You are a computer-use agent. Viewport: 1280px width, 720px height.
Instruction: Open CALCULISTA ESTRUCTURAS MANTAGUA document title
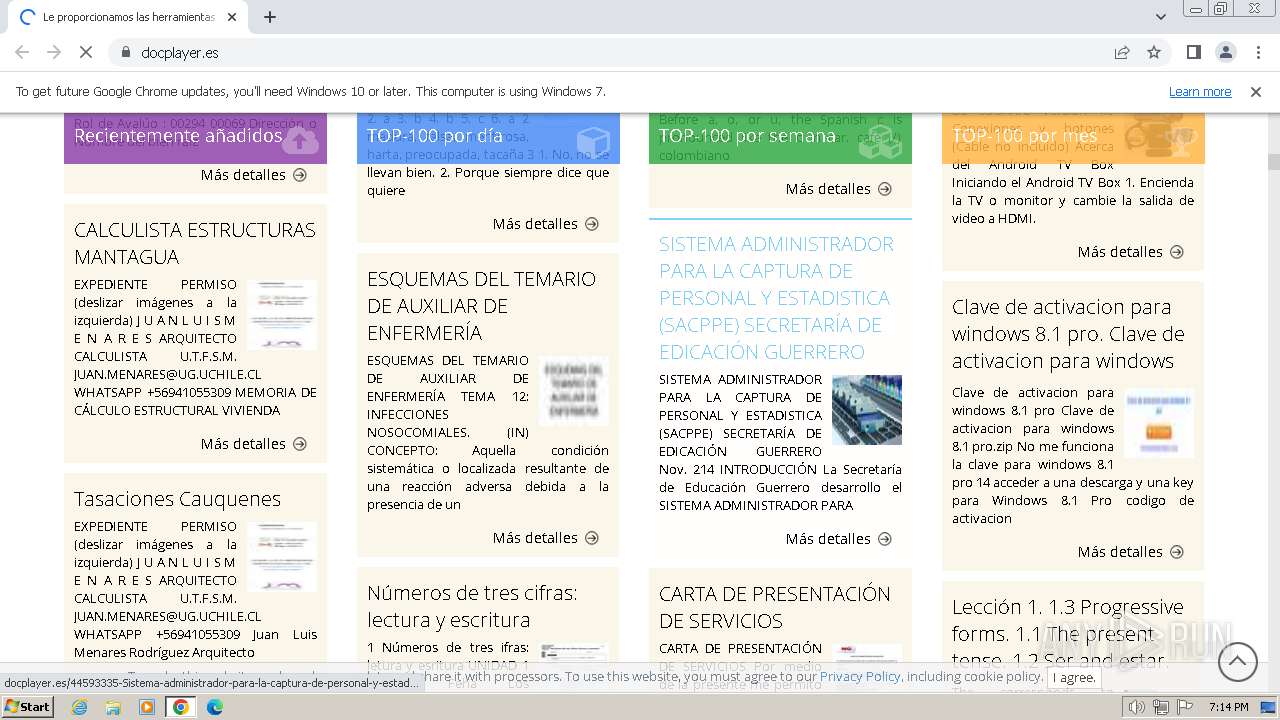tap(195, 243)
